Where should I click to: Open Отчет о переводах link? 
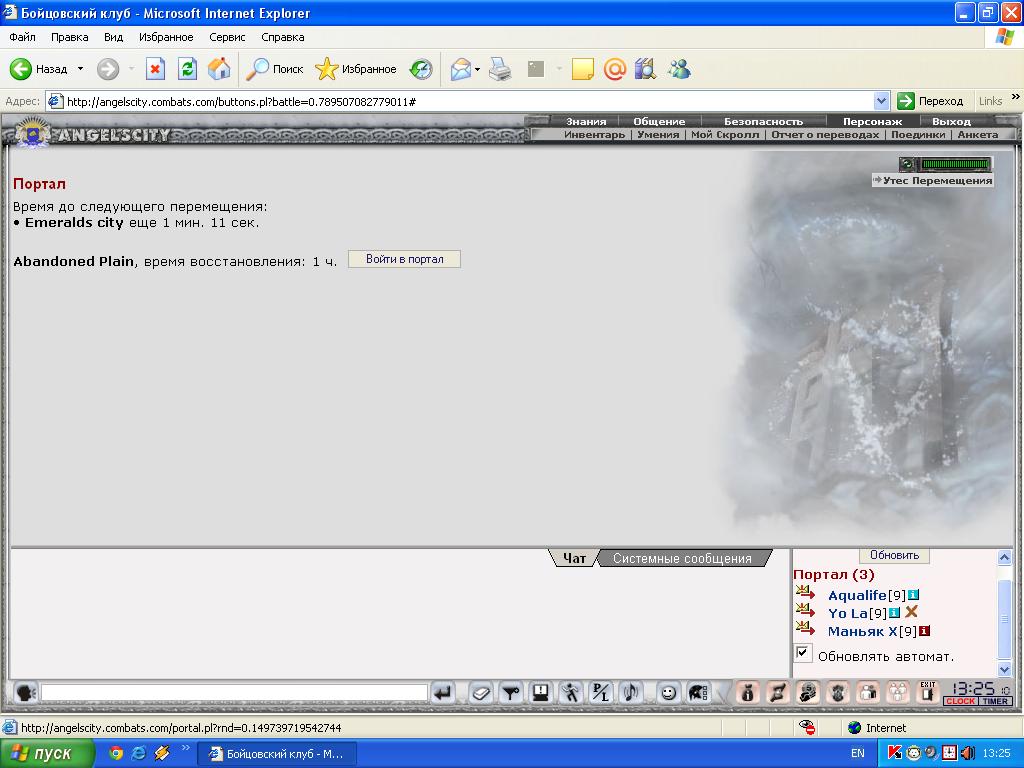coord(825,135)
